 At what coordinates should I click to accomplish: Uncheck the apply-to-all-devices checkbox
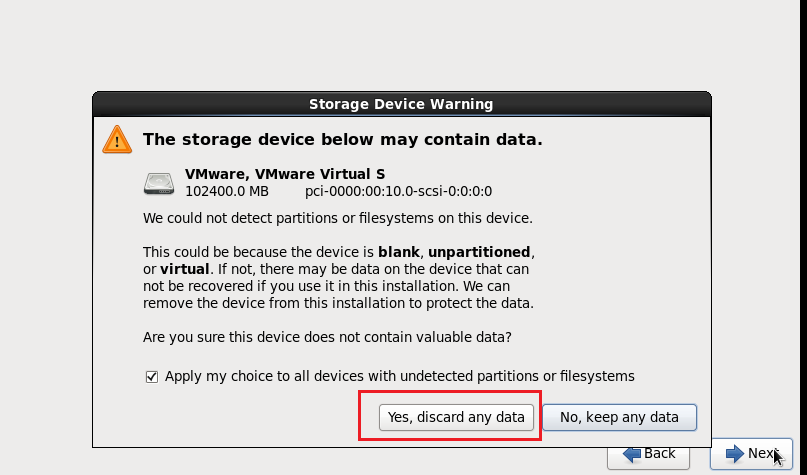tap(152, 377)
